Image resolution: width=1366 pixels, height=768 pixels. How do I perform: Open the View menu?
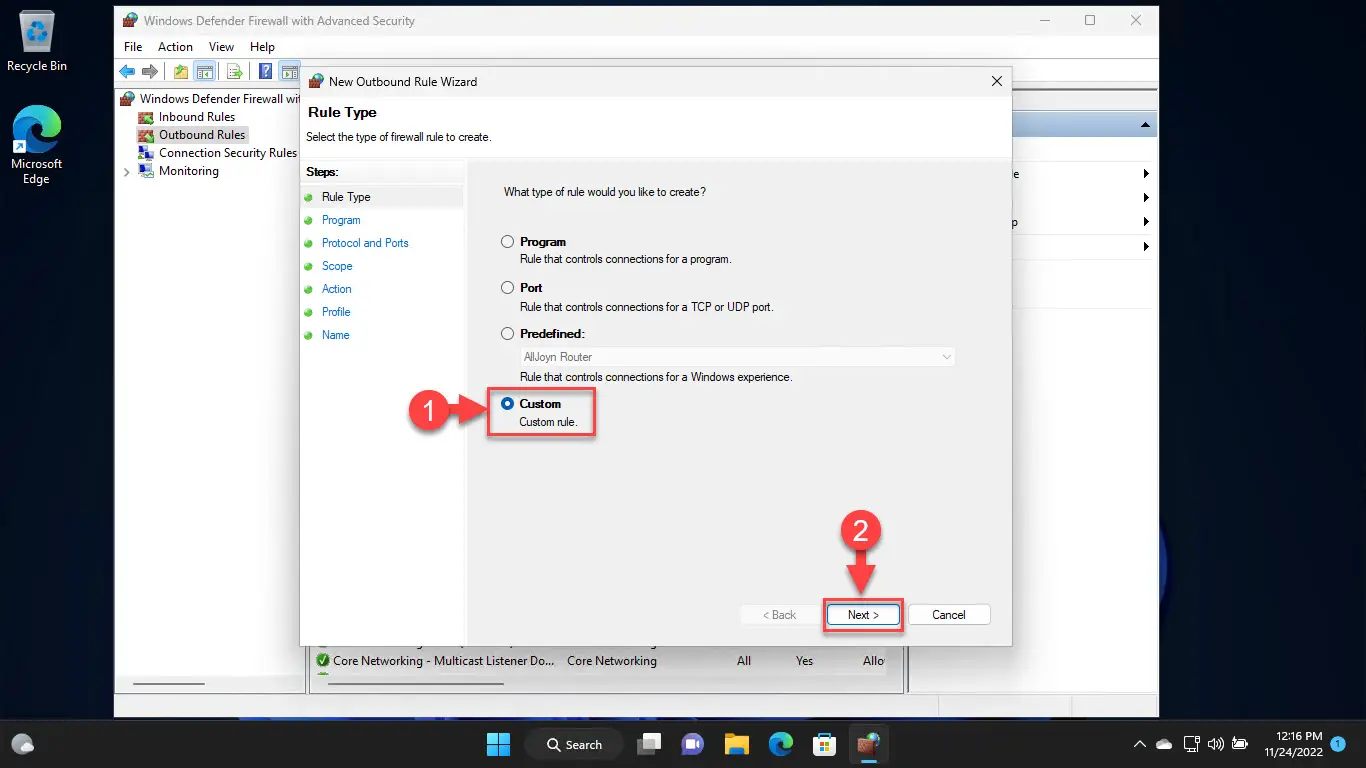point(221,47)
